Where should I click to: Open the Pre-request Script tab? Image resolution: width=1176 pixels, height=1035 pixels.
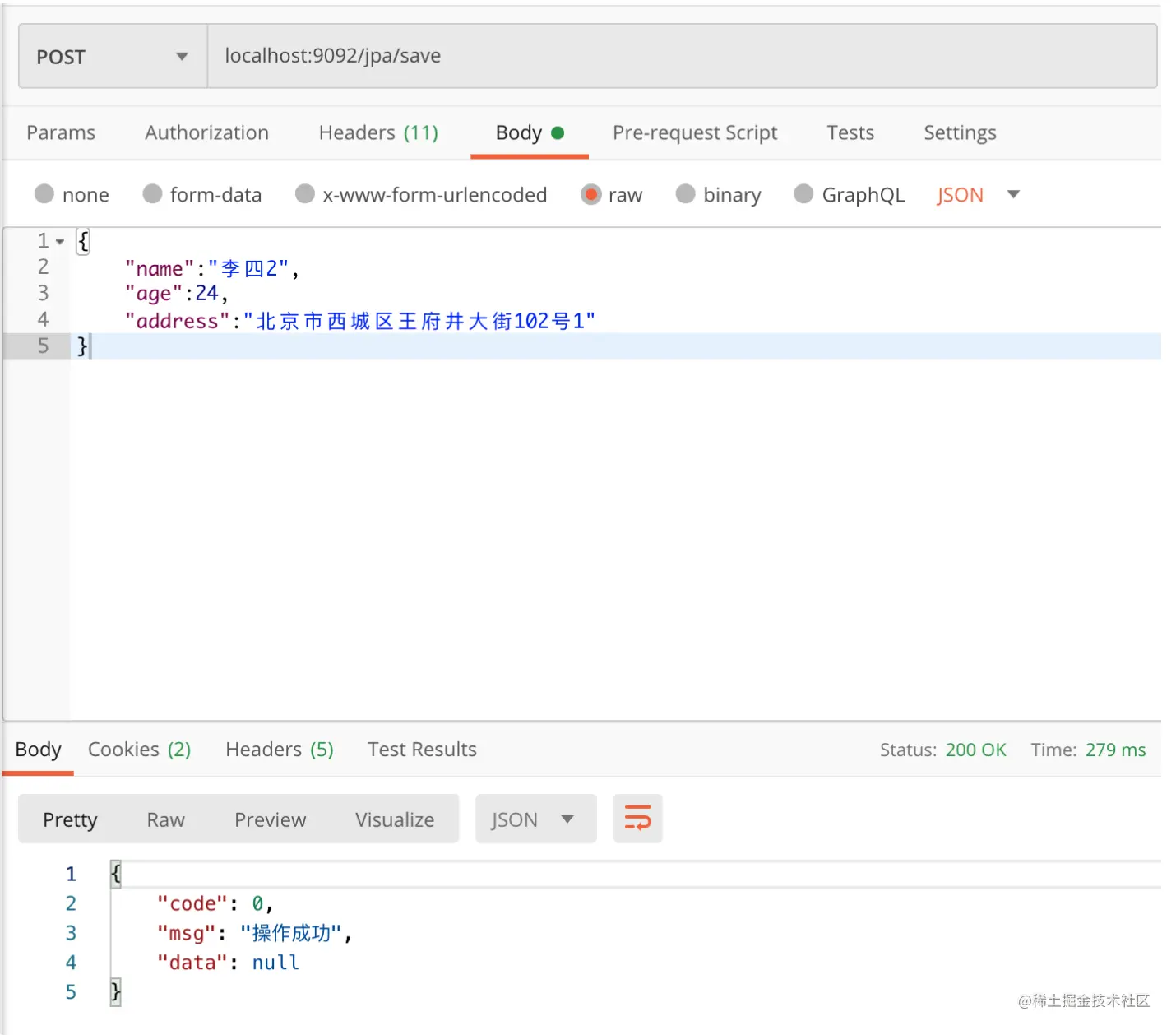695,132
